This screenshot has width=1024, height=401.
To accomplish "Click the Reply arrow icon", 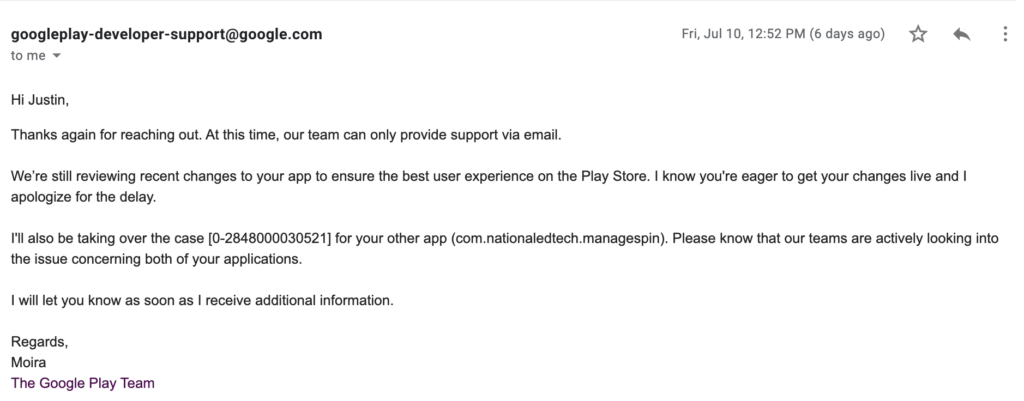I will pos(962,34).
